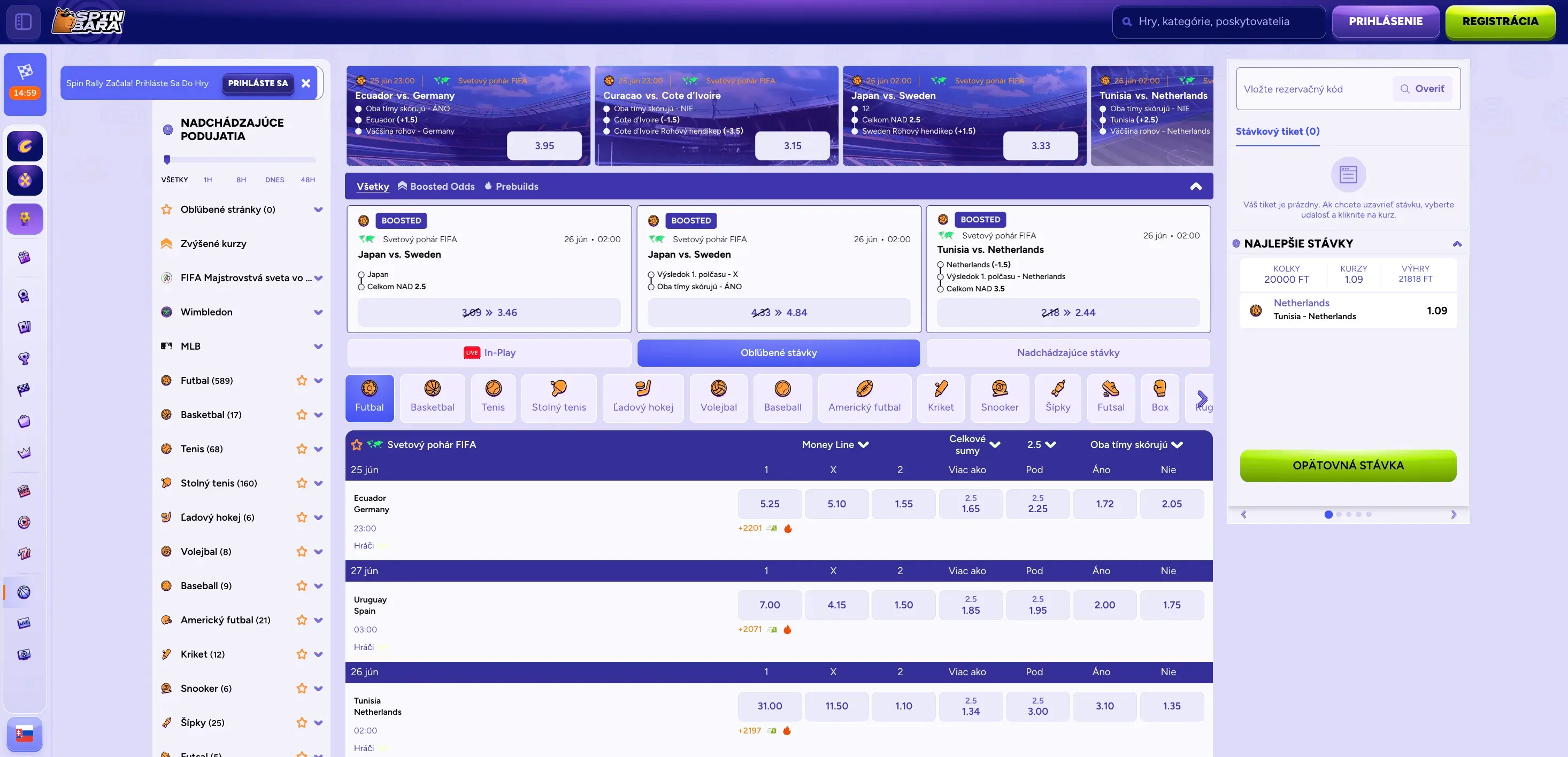
Task: Select the Stolný tenis sport tile
Action: pyautogui.click(x=559, y=398)
